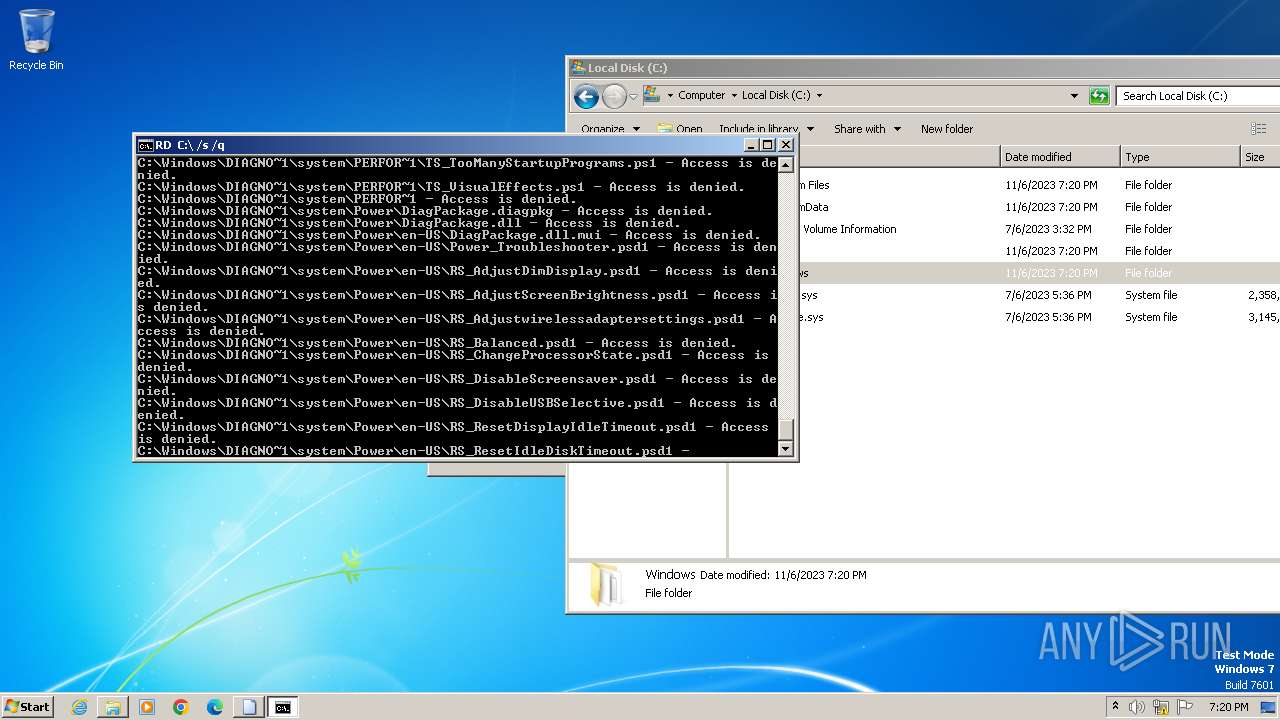Screen dimensions: 1280x720
Task: Go back in Local Disk explorer
Action: point(586,96)
